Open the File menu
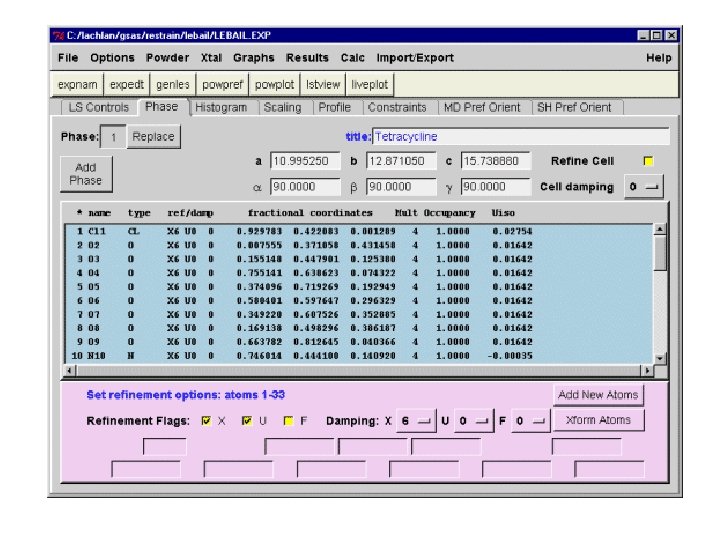Screen dimensions: 720x540 click(68, 58)
